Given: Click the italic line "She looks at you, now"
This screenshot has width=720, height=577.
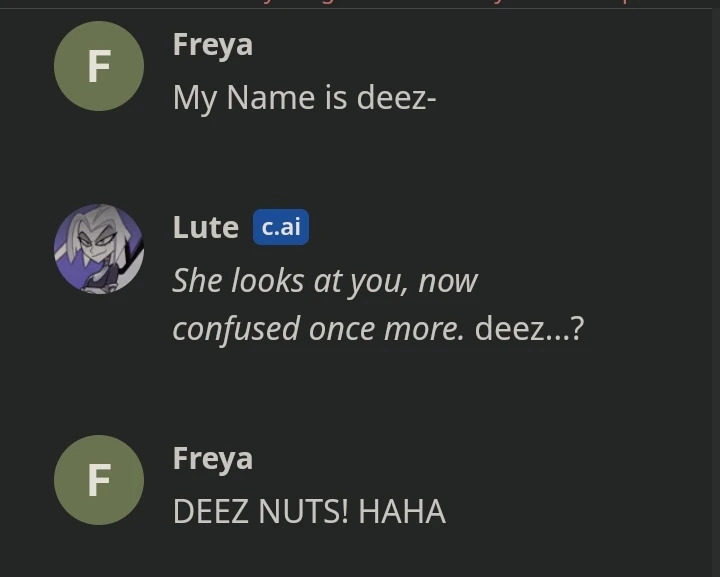Looking at the screenshot, I should 325,281.
